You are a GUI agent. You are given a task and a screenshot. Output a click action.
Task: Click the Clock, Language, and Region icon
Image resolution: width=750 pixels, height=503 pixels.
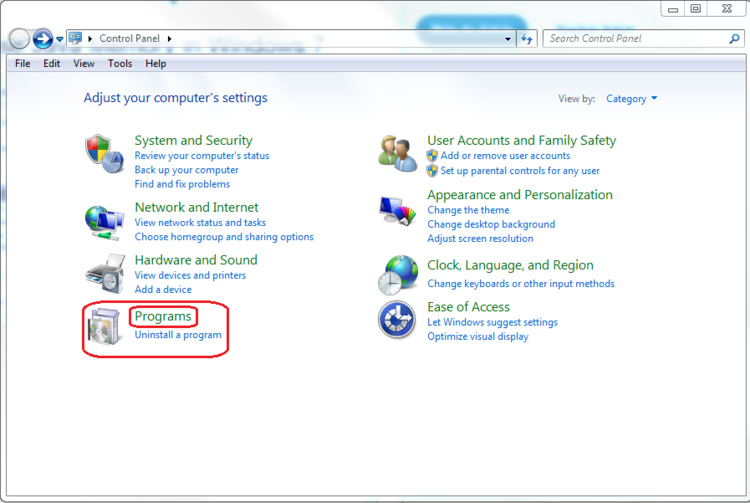[x=397, y=274]
